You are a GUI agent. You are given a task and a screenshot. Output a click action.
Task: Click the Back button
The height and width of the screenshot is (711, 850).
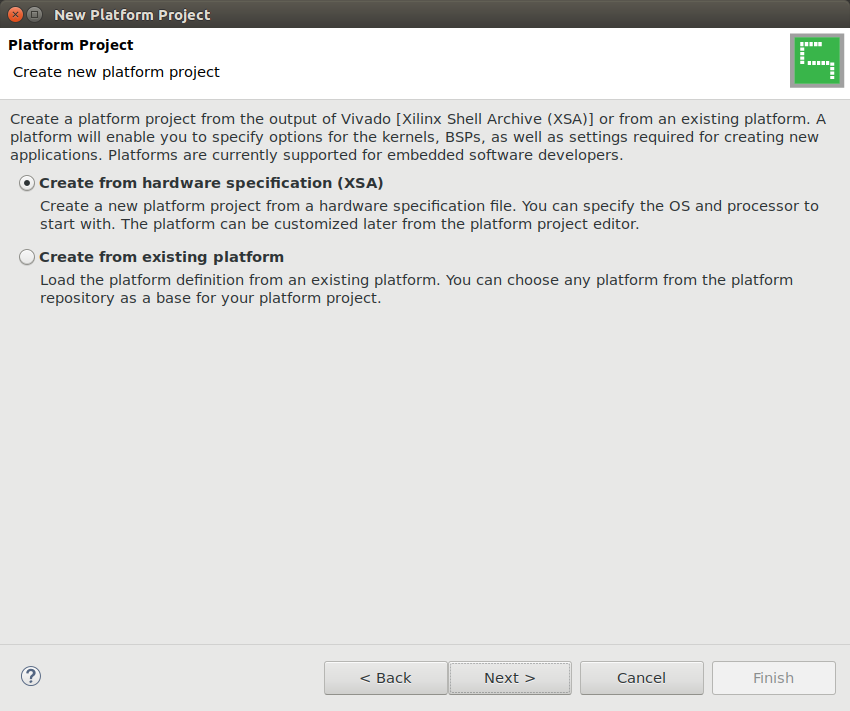point(385,677)
